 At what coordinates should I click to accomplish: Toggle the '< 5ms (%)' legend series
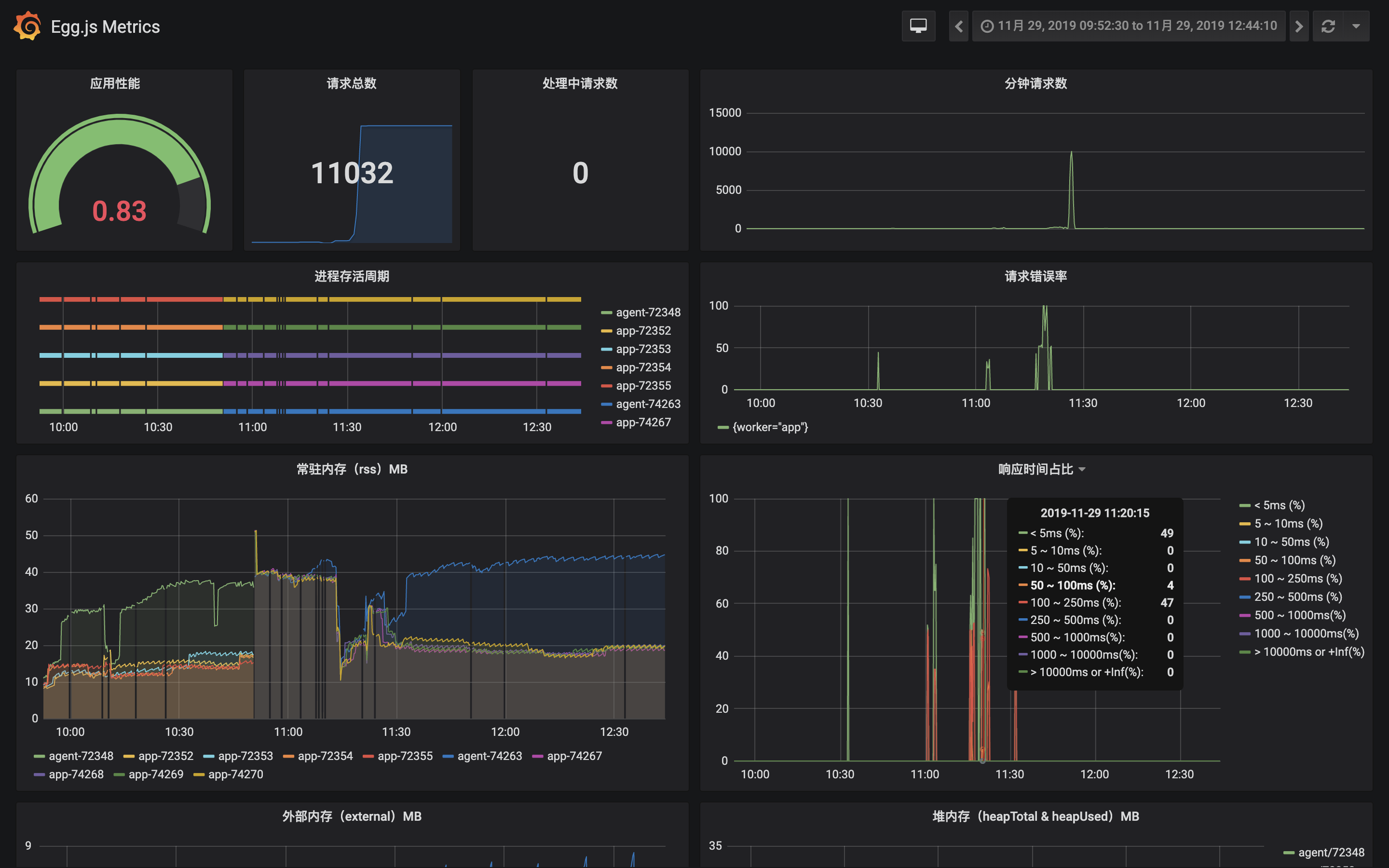click(1279, 505)
